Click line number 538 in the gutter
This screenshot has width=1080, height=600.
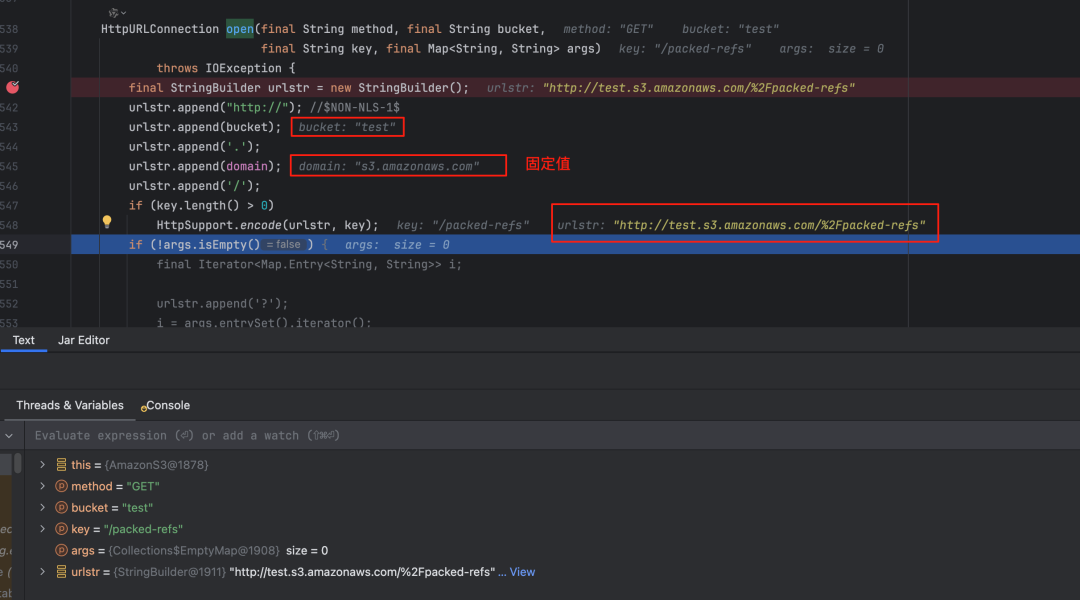pos(10,29)
